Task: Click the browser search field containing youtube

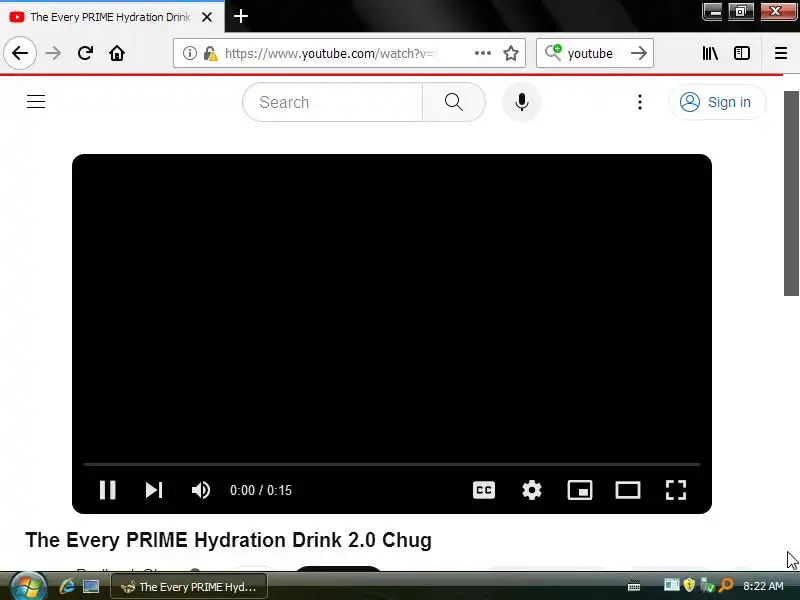Action: click(595, 53)
